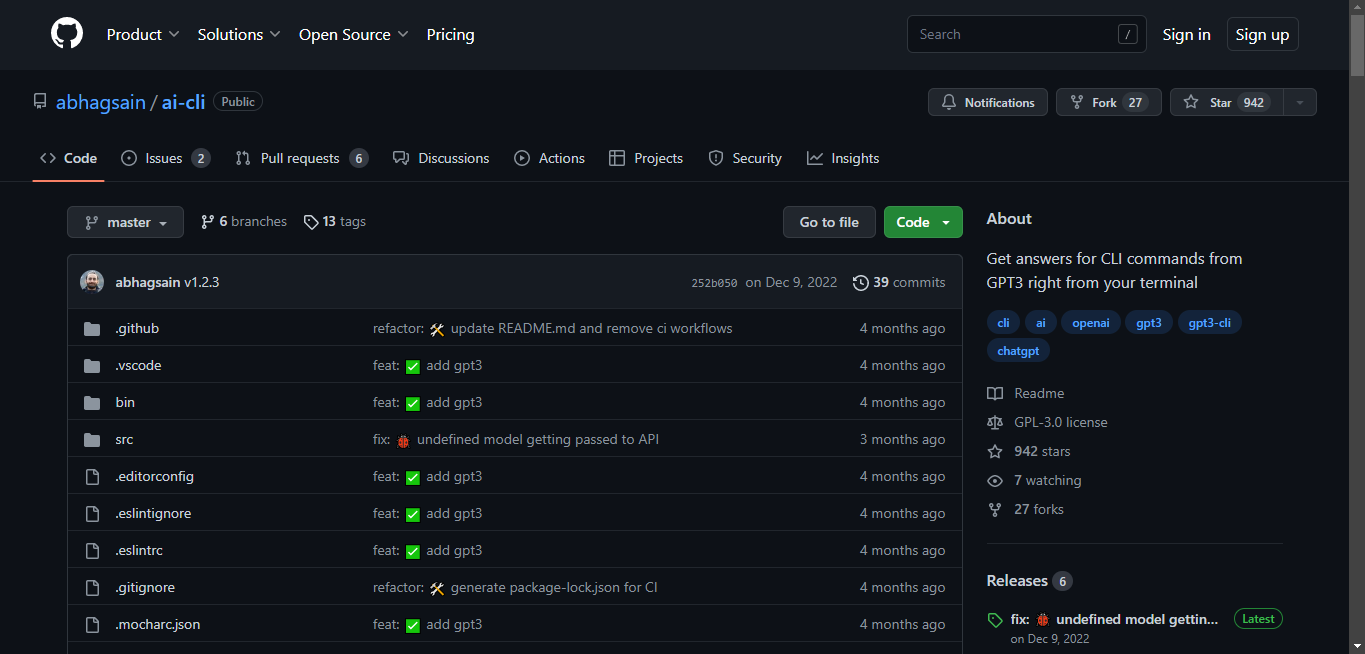The height and width of the screenshot is (654, 1365).
Task: Click the .editorconfig file icon
Action: (93, 477)
